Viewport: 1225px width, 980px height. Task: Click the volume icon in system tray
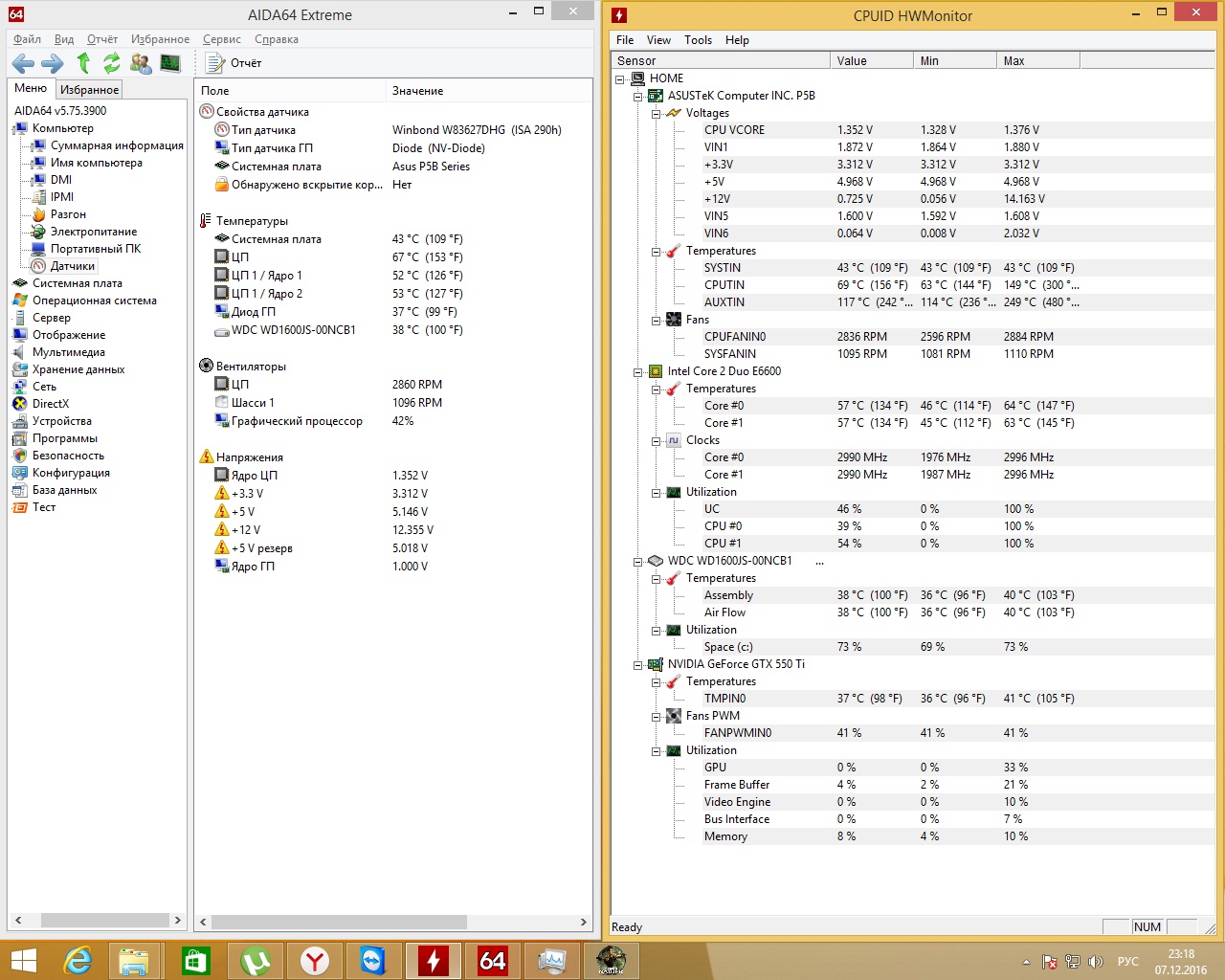point(1096,962)
